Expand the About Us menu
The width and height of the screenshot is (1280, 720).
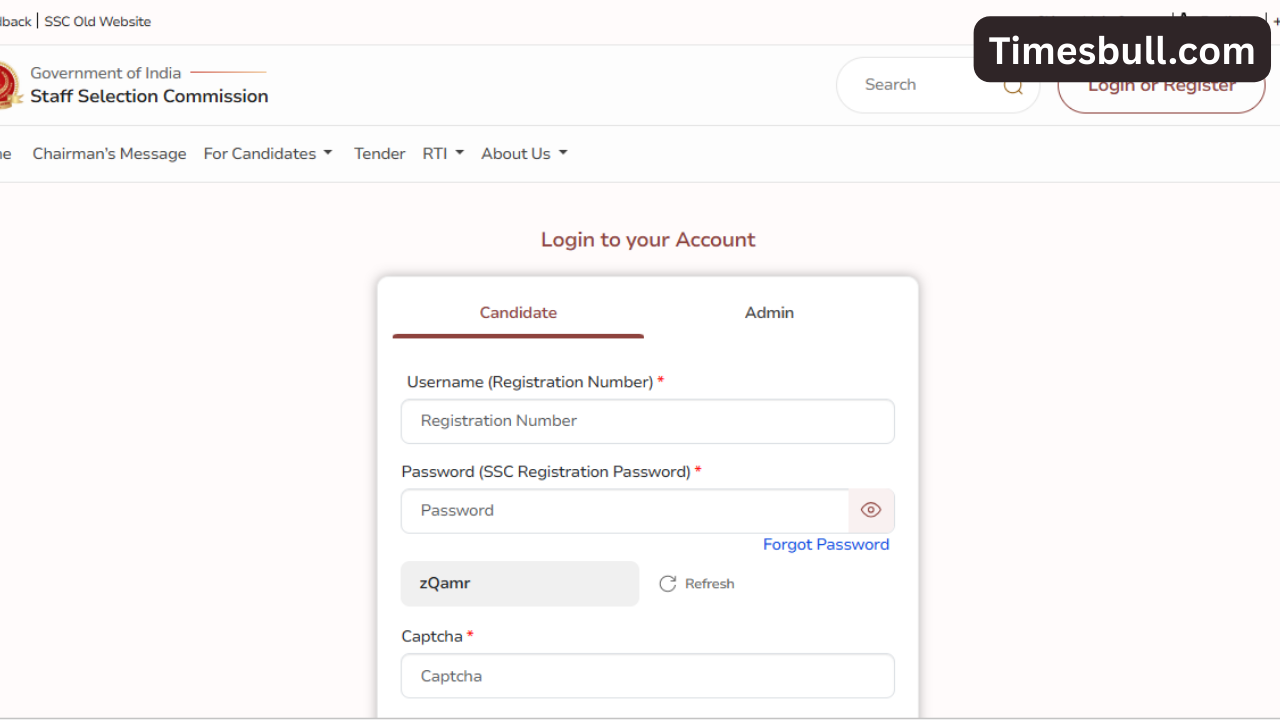(x=524, y=154)
